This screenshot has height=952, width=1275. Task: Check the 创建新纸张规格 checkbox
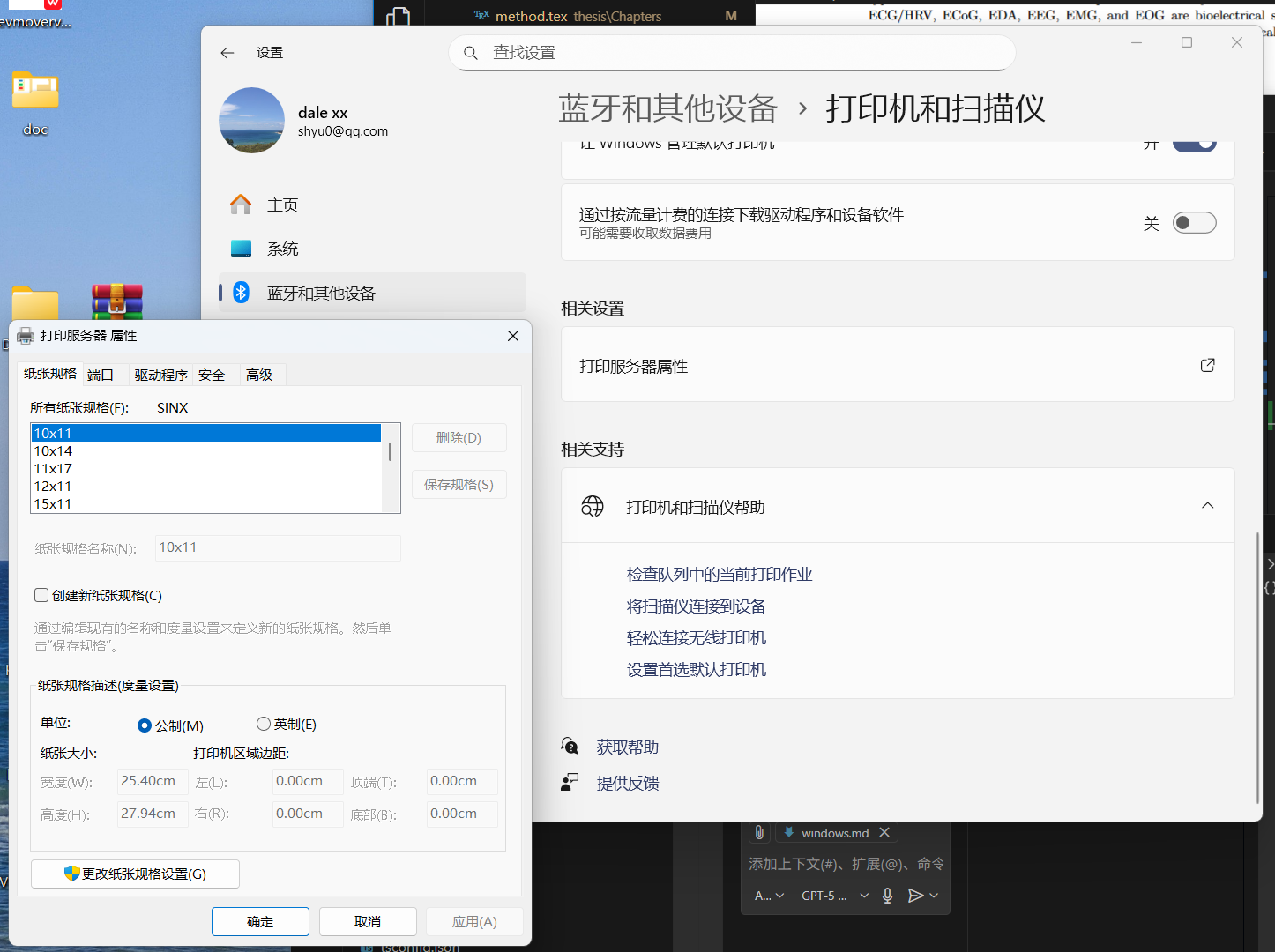click(x=41, y=595)
